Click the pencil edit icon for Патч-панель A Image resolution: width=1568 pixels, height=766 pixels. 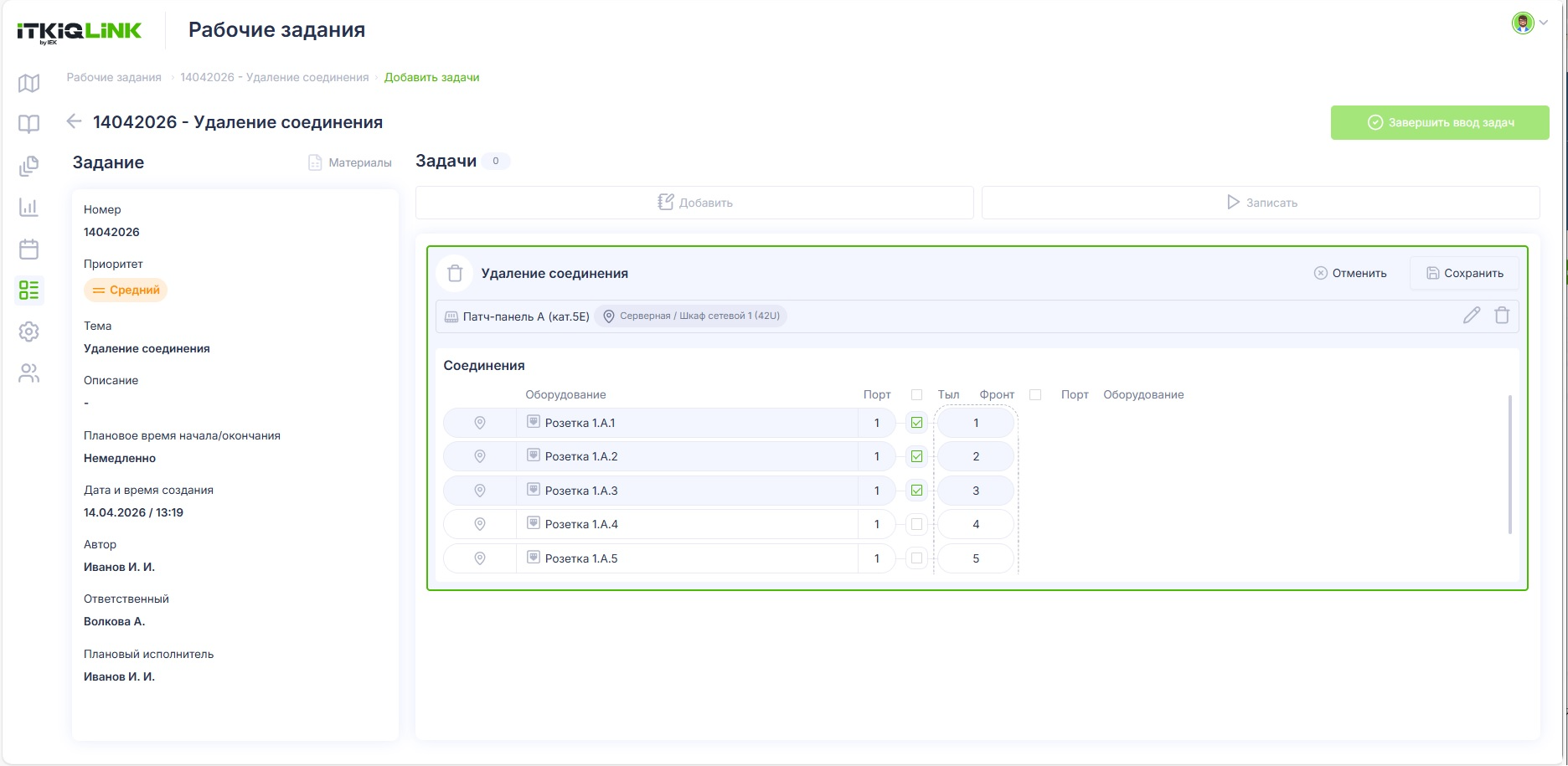(x=1472, y=316)
